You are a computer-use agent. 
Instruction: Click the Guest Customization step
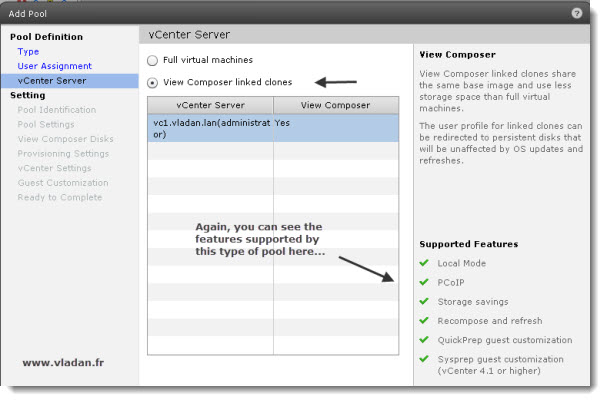click(x=62, y=183)
